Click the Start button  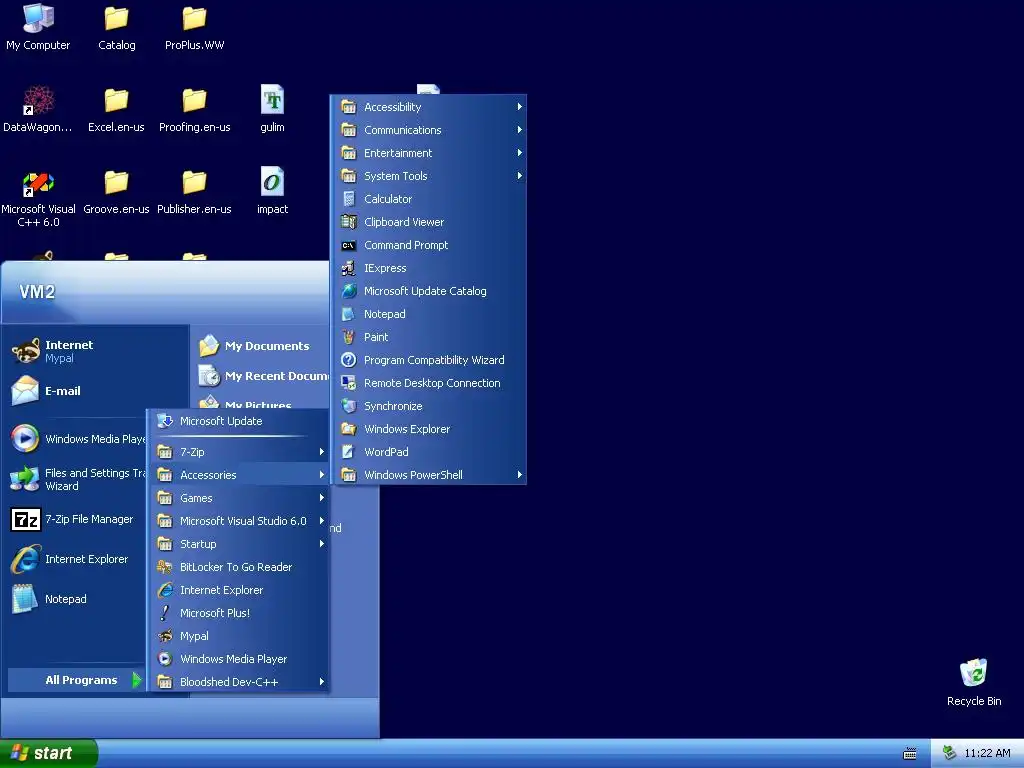pyautogui.click(x=48, y=753)
